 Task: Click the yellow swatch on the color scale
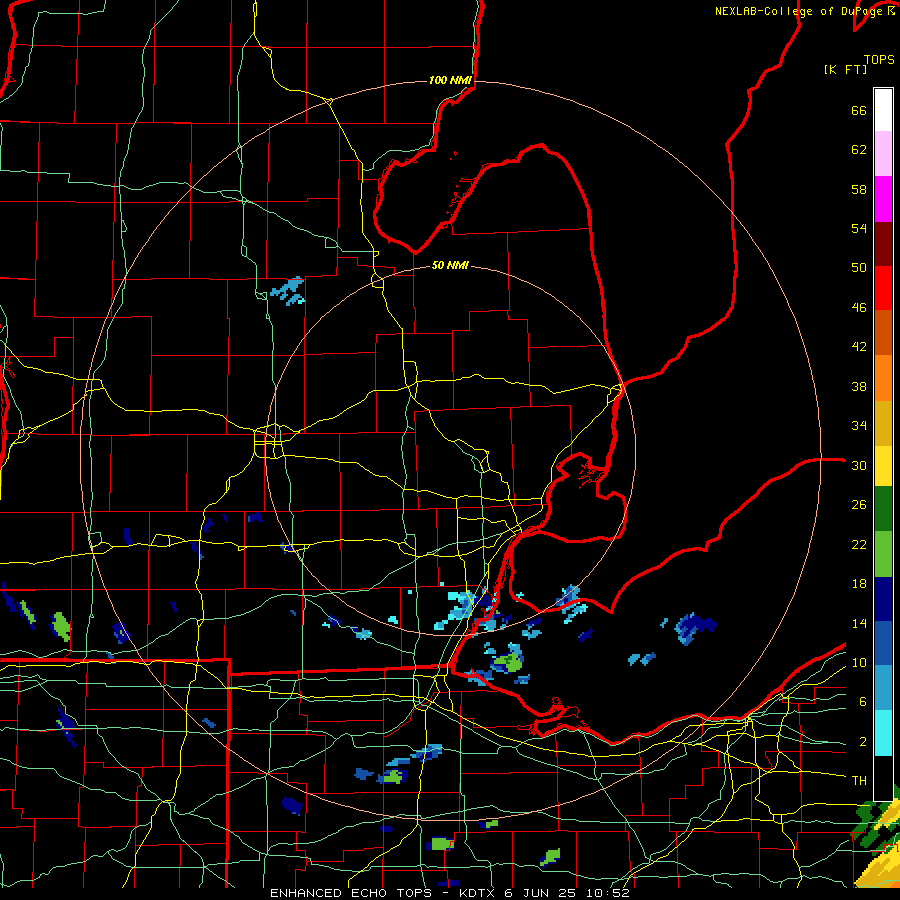[x=883, y=466]
